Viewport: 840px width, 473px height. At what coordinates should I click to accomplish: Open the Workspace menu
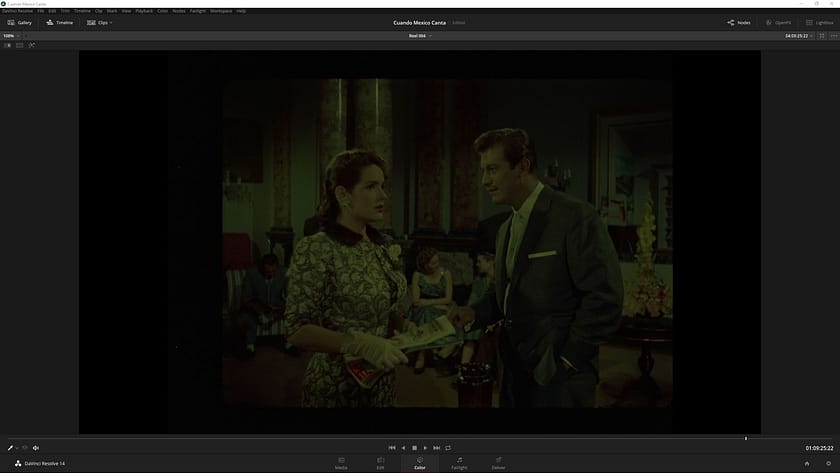pyautogui.click(x=221, y=11)
